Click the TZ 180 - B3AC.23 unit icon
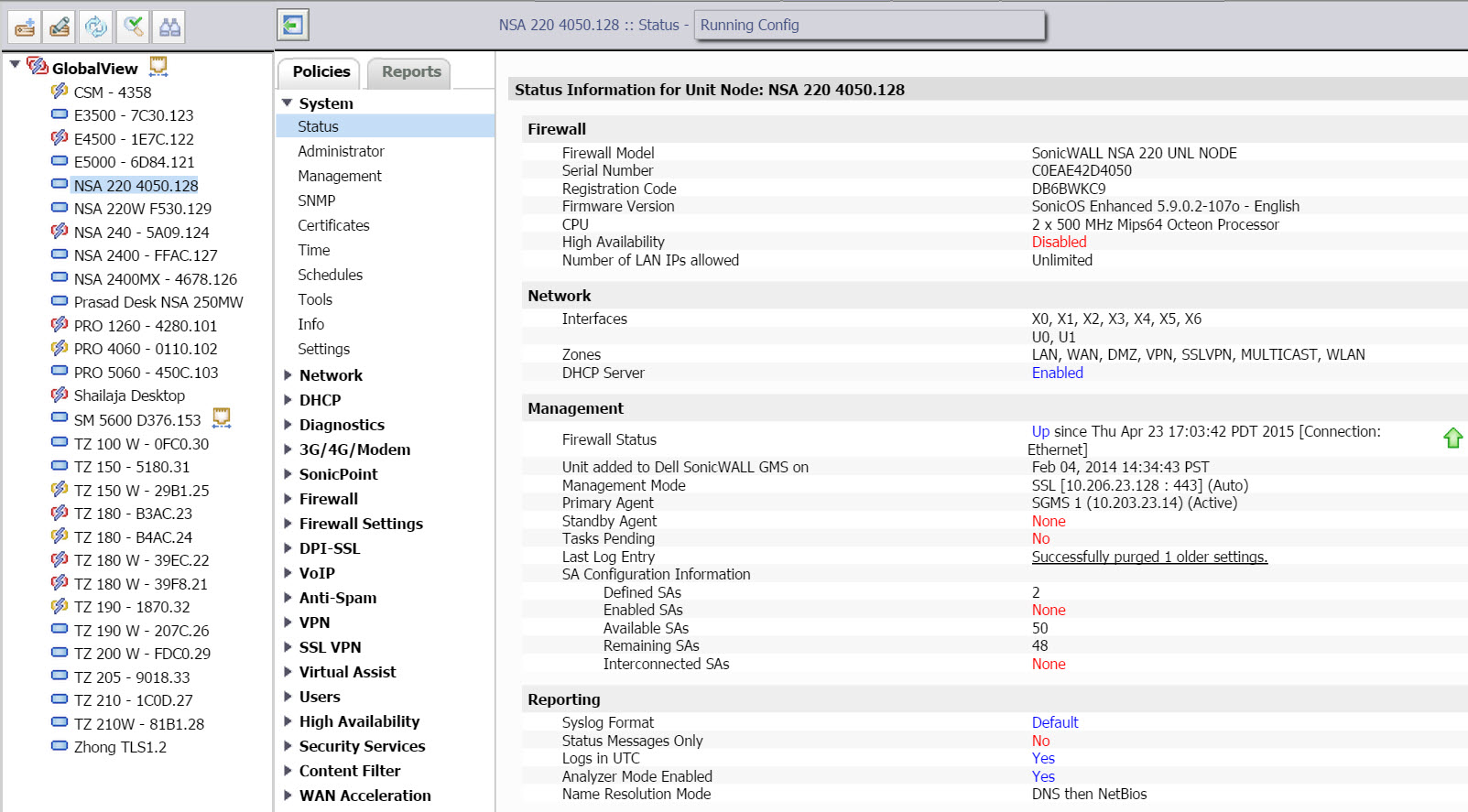 60,513
